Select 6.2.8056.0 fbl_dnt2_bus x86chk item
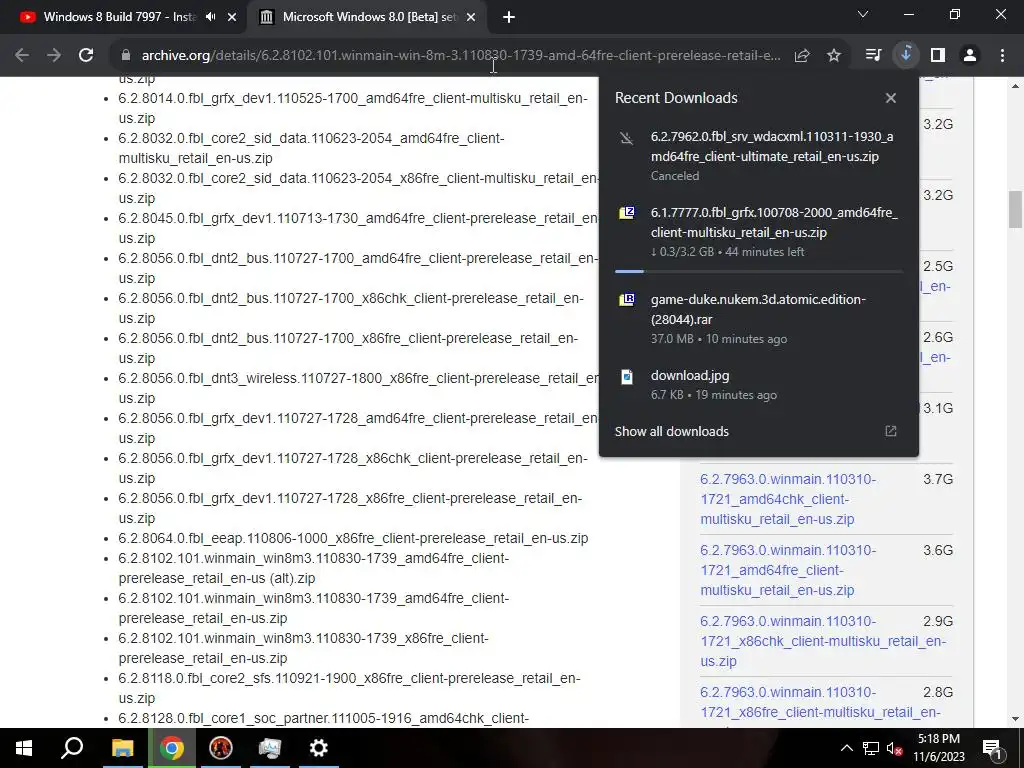Screen dimensions: 1024x768 click(351, 308)
